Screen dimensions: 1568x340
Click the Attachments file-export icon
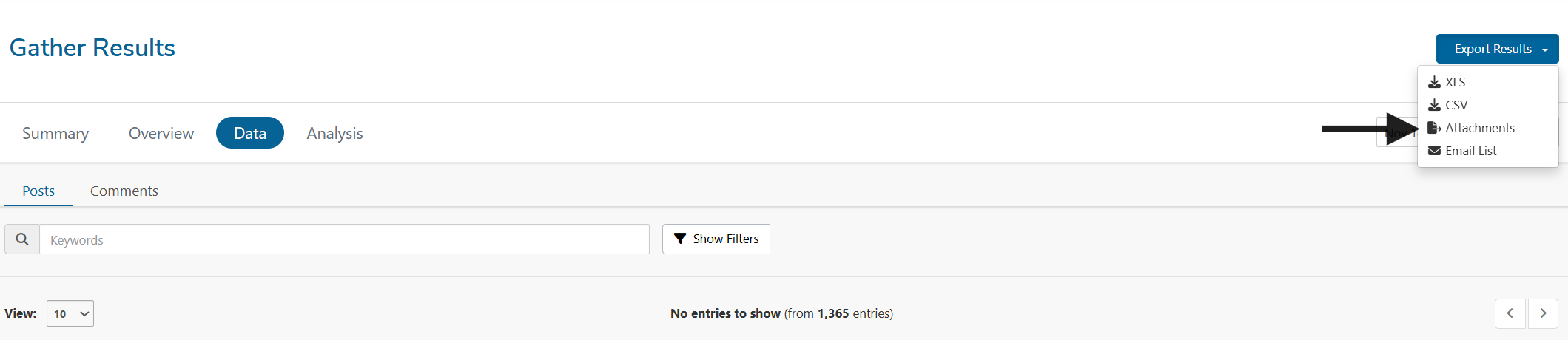1434,128
